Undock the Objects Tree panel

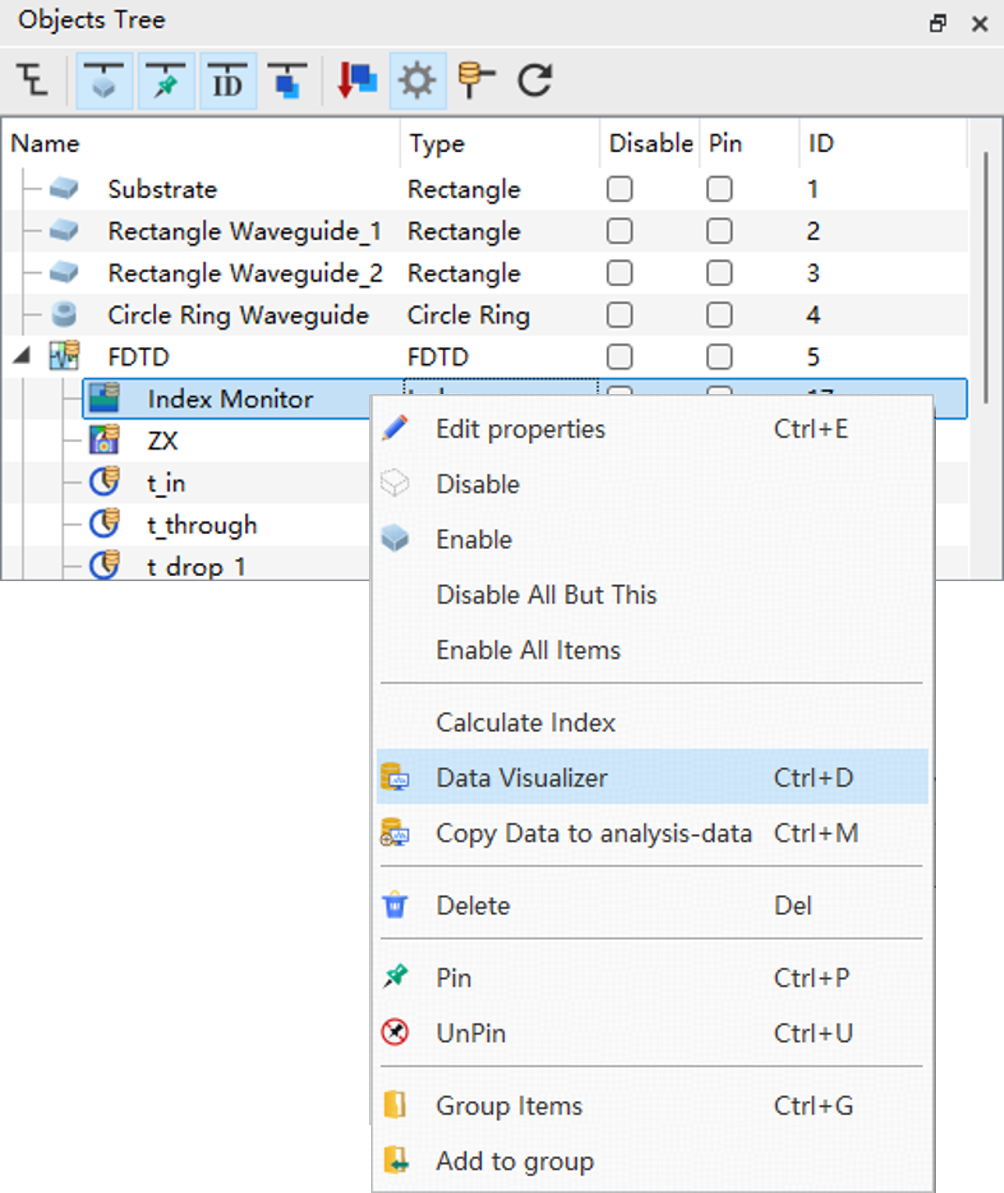pos(937,24)
